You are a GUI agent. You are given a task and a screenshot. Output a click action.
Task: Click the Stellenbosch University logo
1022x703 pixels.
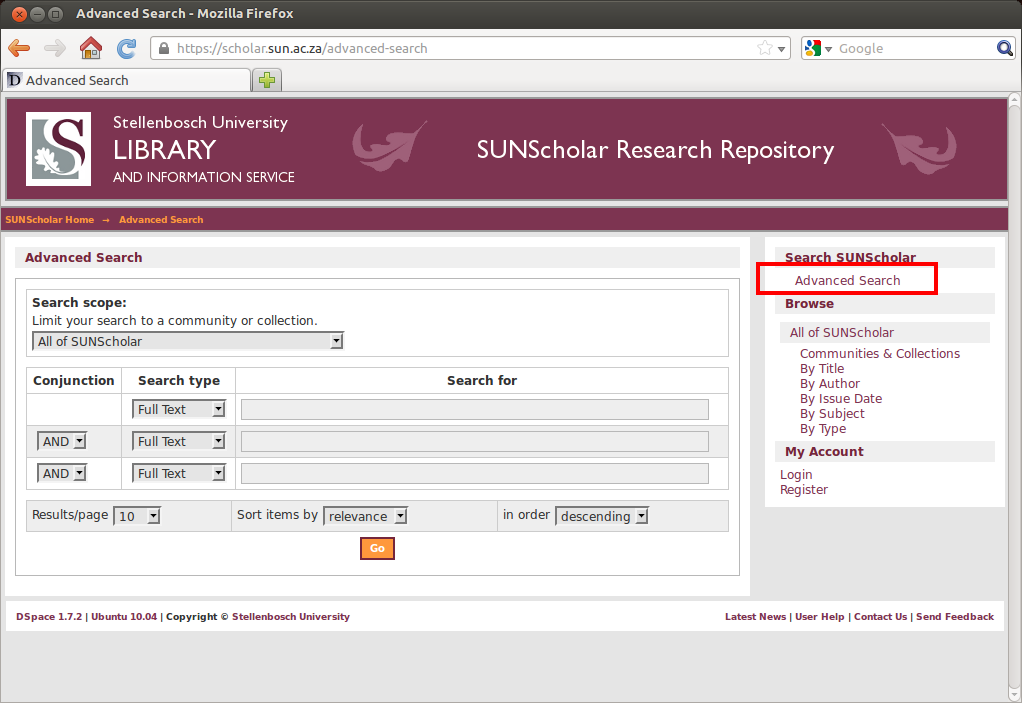point(58,149)
